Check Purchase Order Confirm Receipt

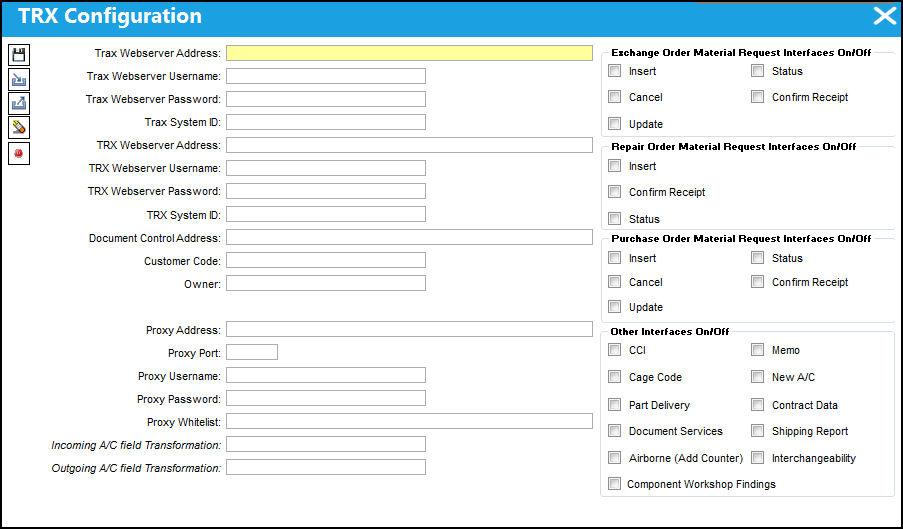tap(758, 282)
